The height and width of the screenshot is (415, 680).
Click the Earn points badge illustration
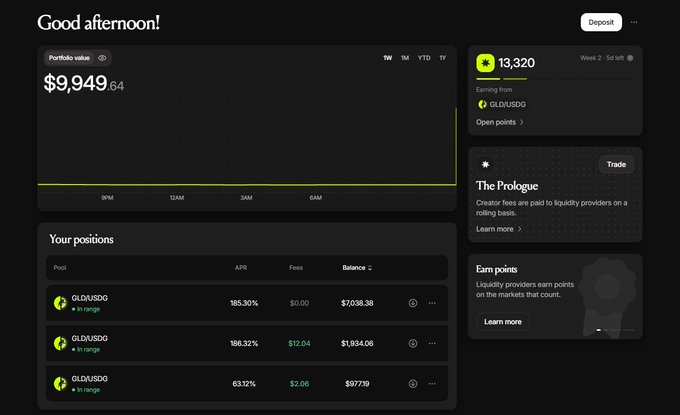[606, 297]
